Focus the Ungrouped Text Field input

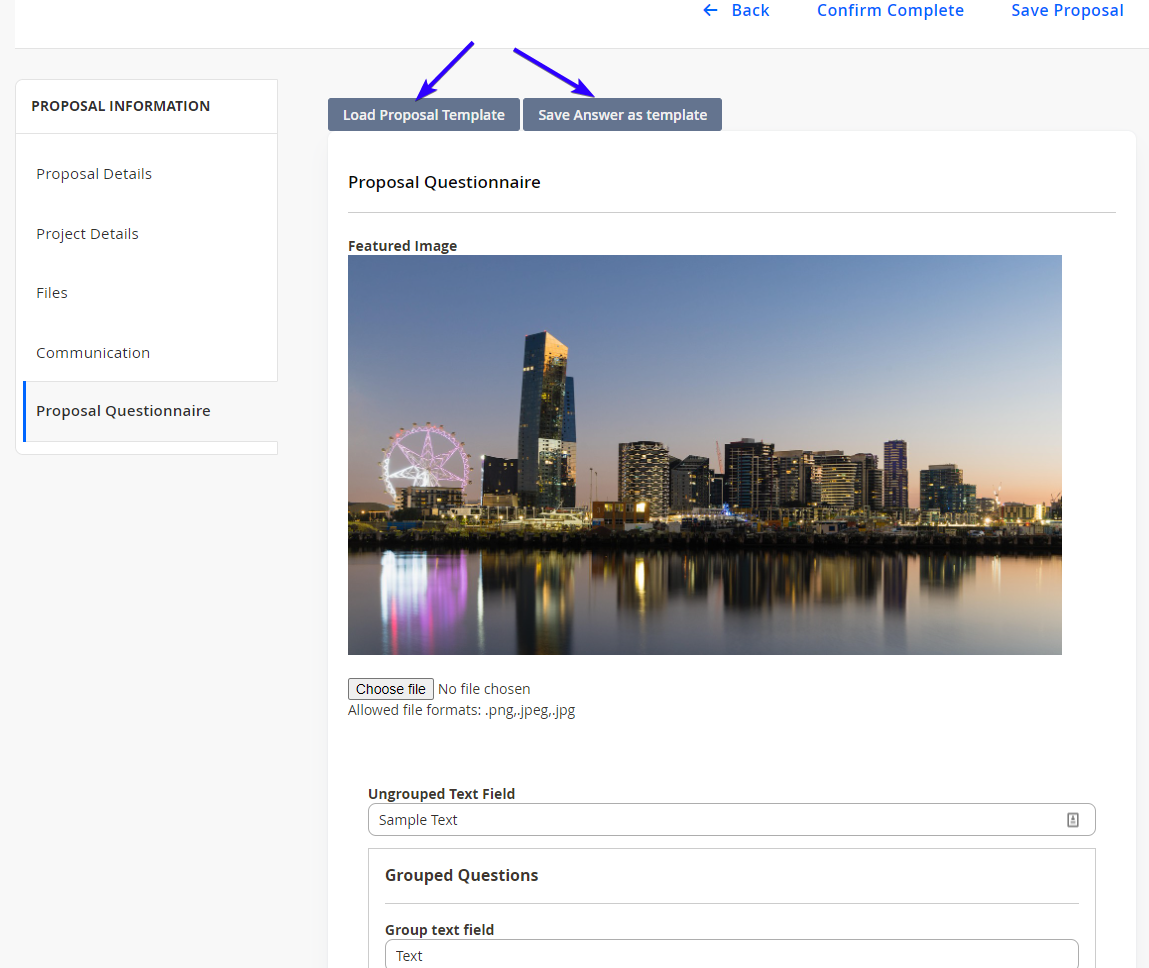click(x=731, y=820)
